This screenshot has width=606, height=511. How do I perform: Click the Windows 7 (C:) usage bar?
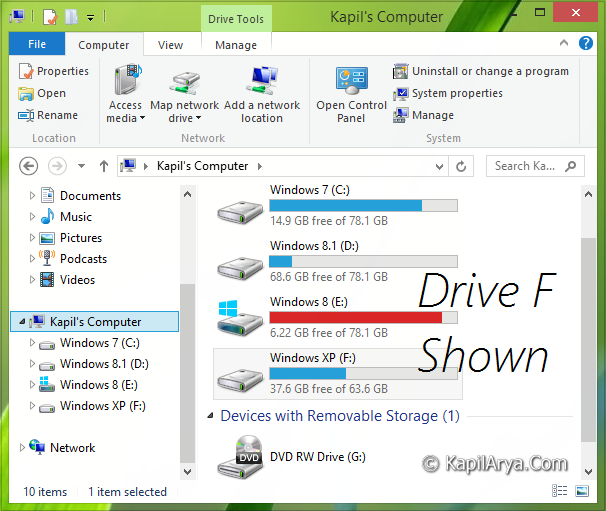363,206
